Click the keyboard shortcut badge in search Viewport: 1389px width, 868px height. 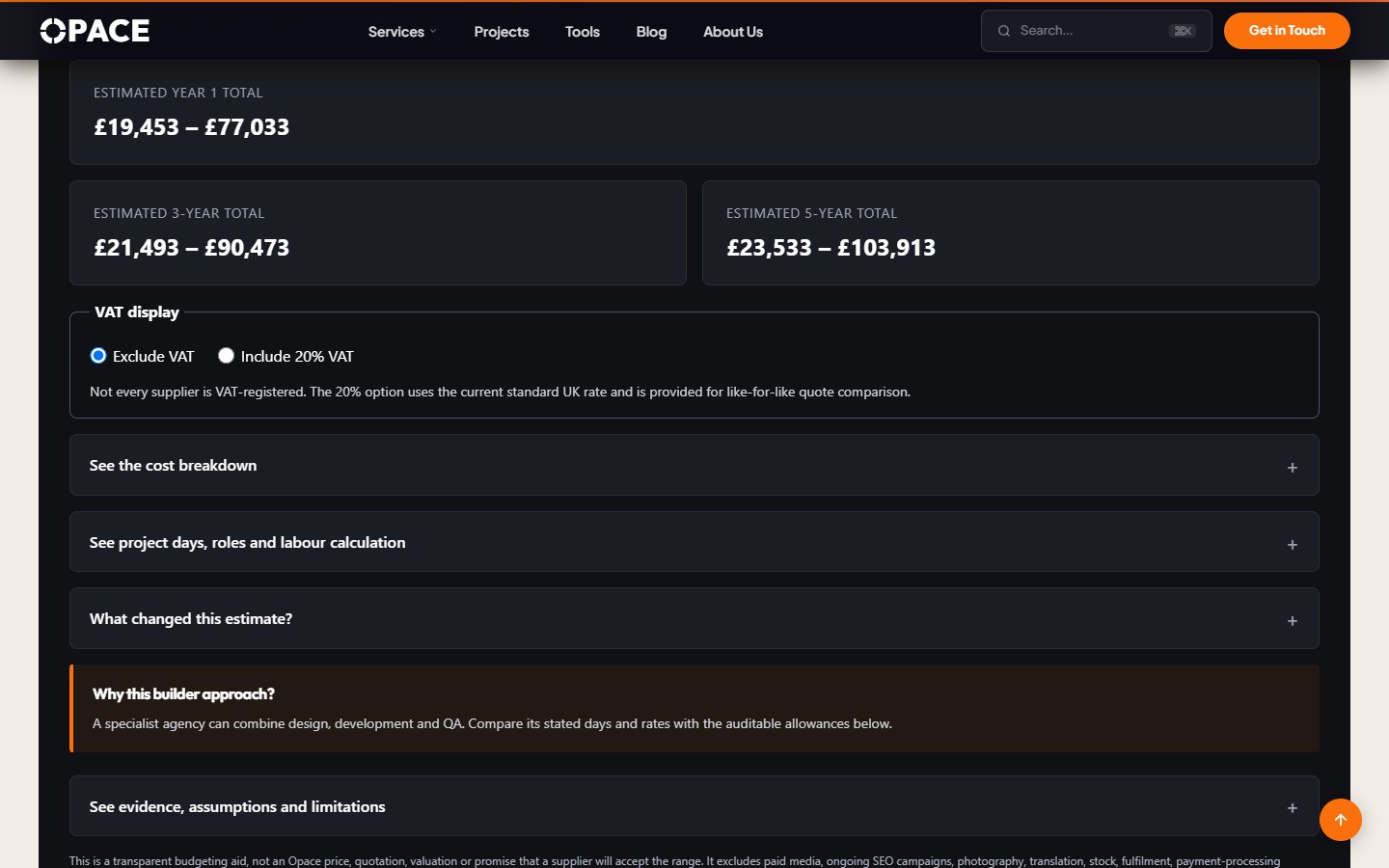[x=1183, y=31]
